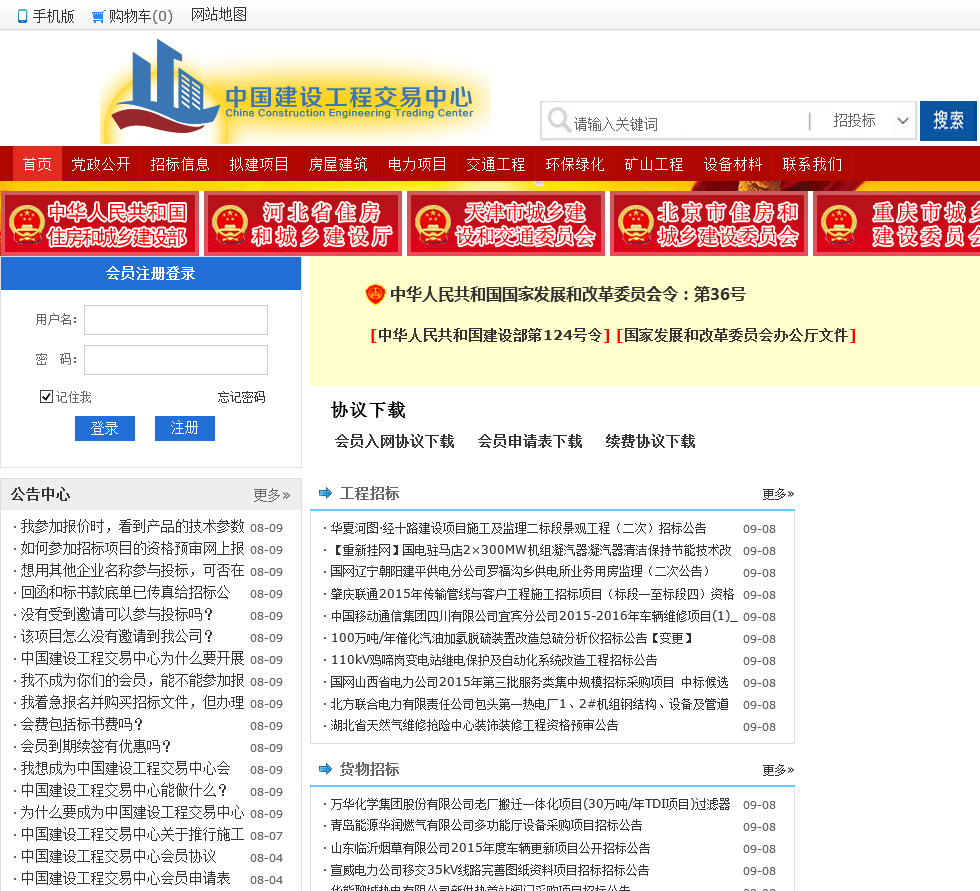This screenshot has width=980, height=891.
Task: Click the blue 搜索 button
Action: [948, 121]
